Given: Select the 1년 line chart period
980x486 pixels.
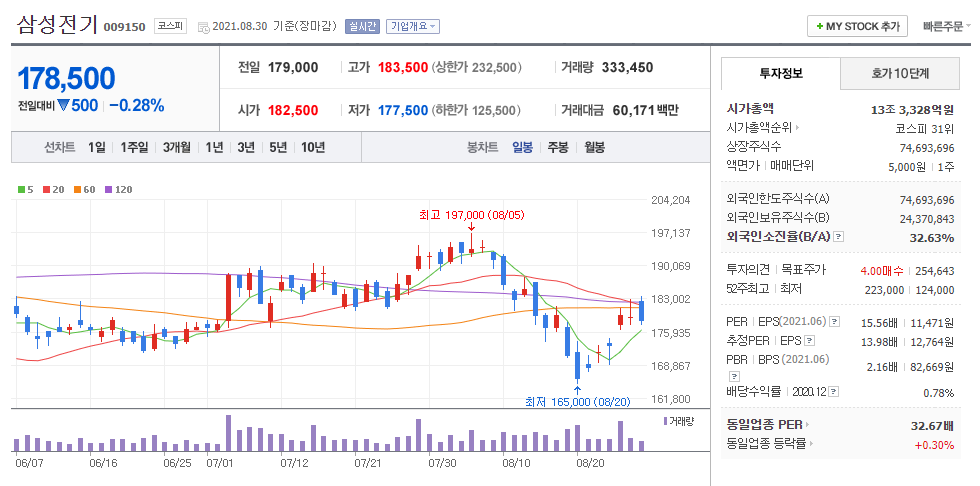Looking at the screenshot, I should 214,147.
